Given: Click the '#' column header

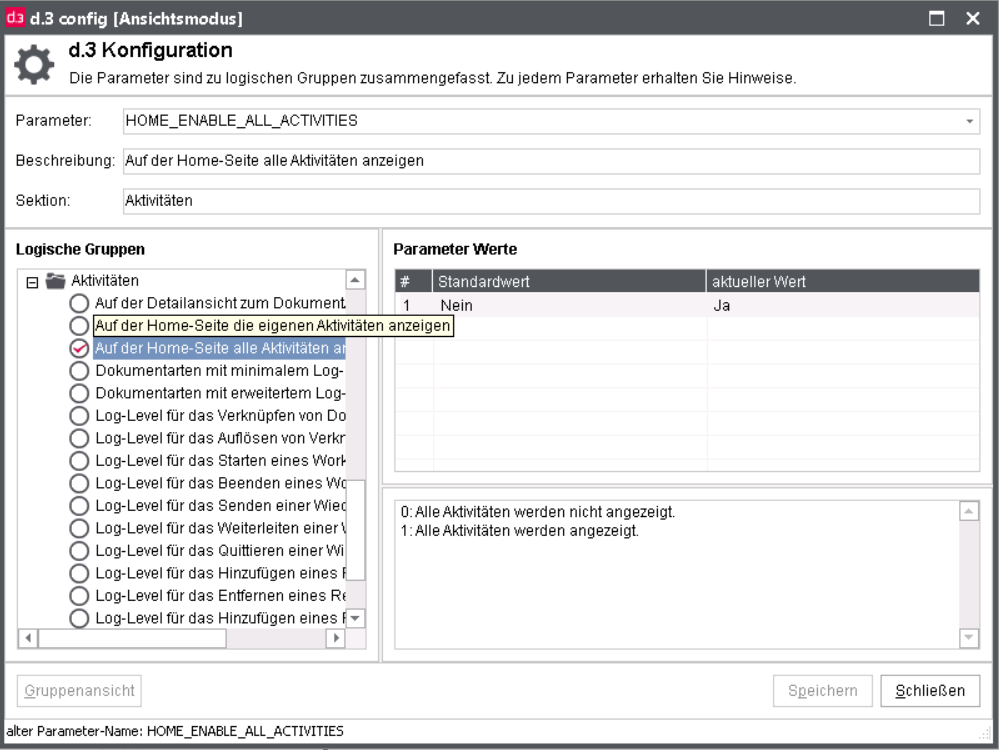Looking at the screenshot, I should (413, 282).
